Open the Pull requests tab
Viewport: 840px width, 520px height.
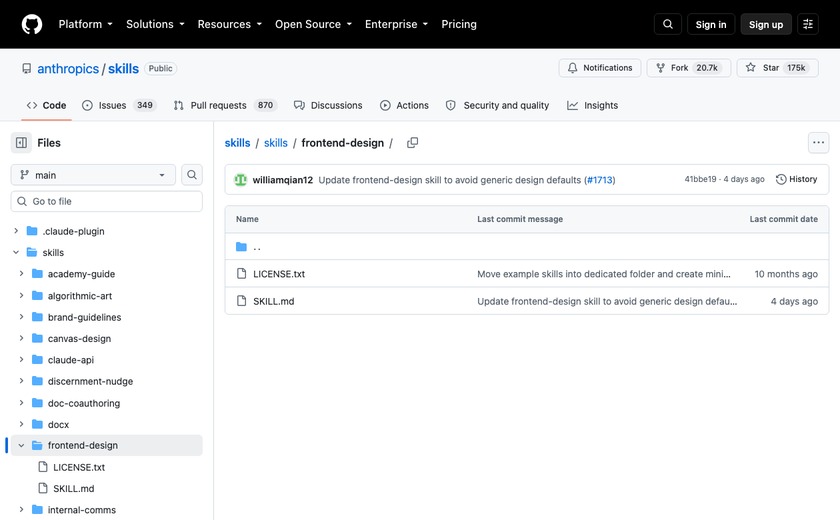coord(224,105)
